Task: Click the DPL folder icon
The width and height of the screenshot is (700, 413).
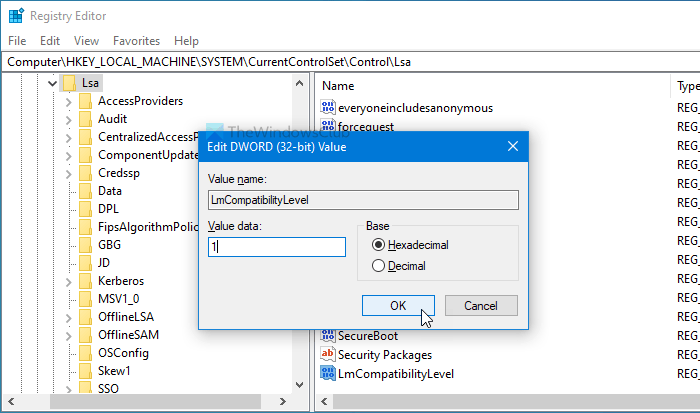Action: pyautogui.click(x=85, y=209)
